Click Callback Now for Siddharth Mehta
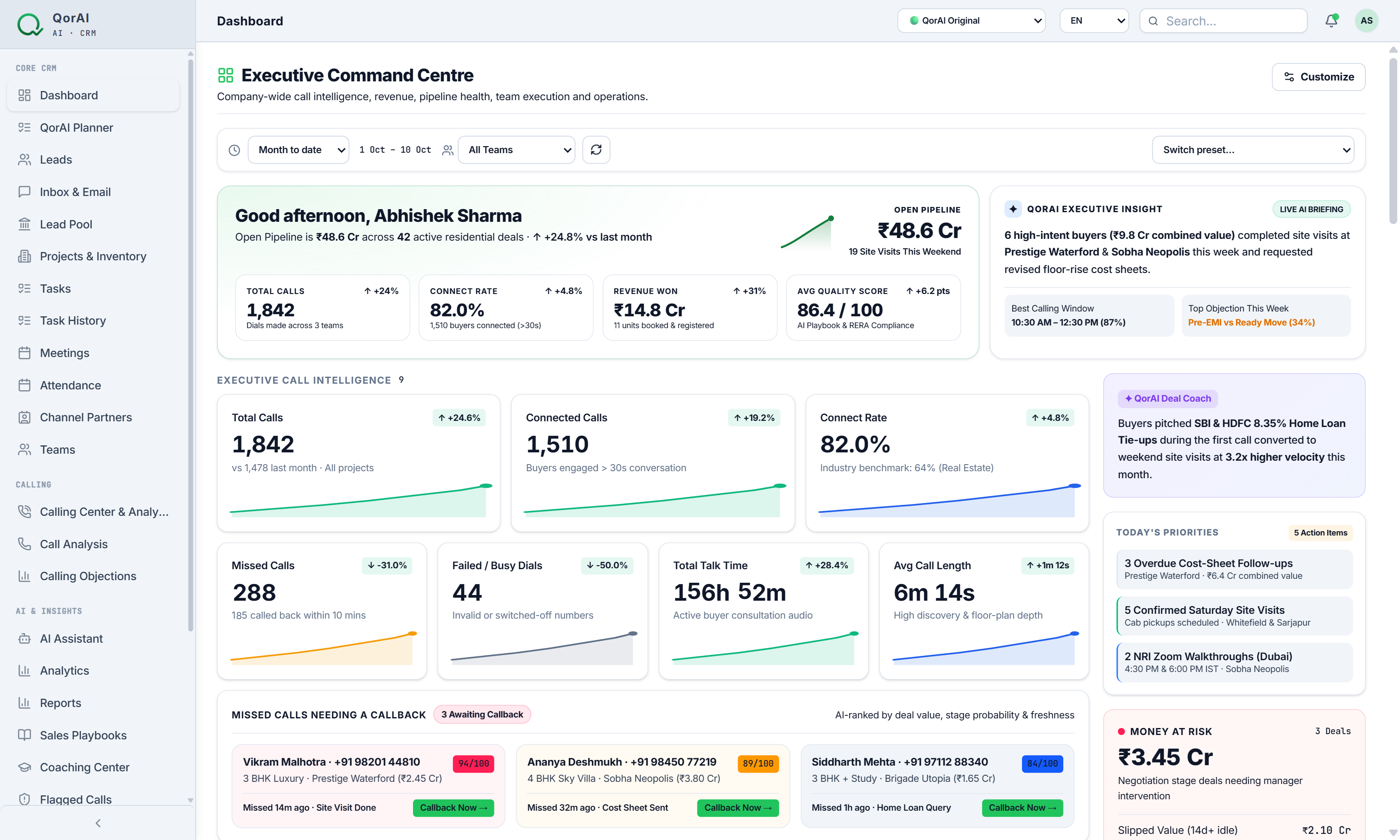The width and height of the screenshot is (1400, 840). click(x=1022, y=808)
